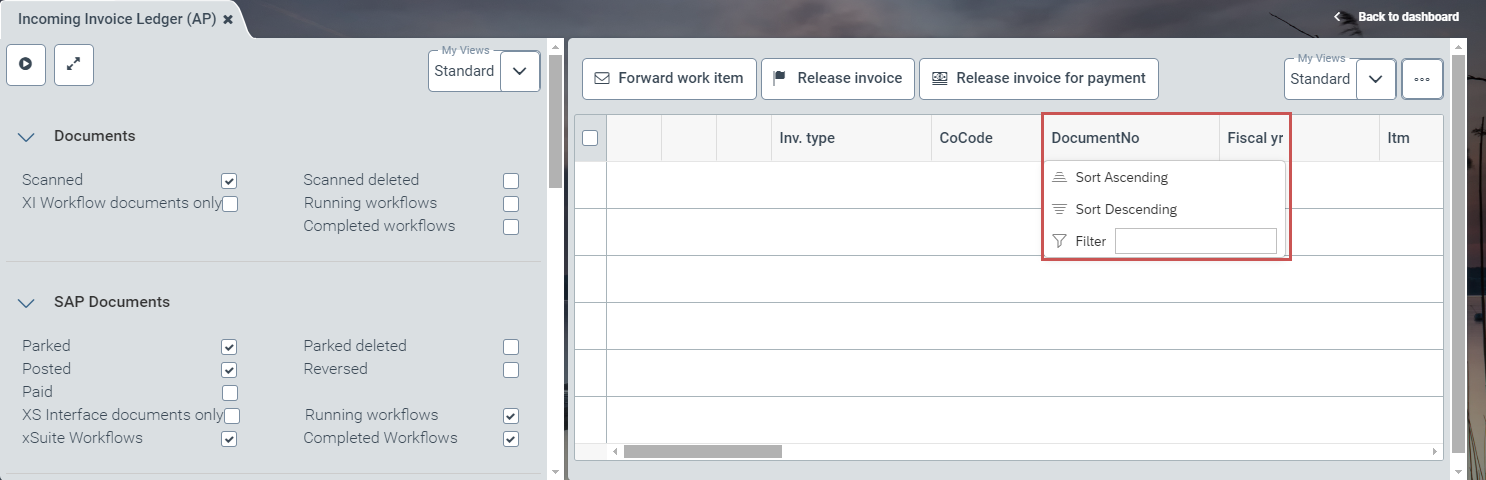
Task: Click the Forward work item button
Action: point(669,79)
